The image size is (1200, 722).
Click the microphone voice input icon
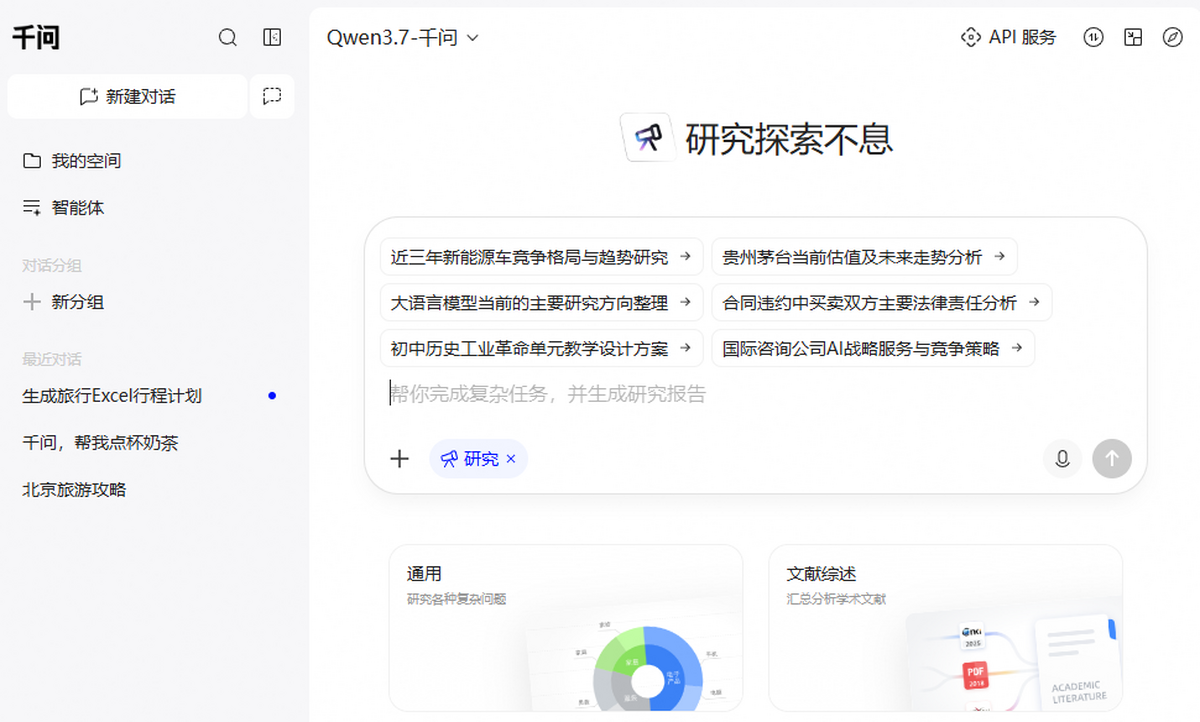pos(1062,459)
